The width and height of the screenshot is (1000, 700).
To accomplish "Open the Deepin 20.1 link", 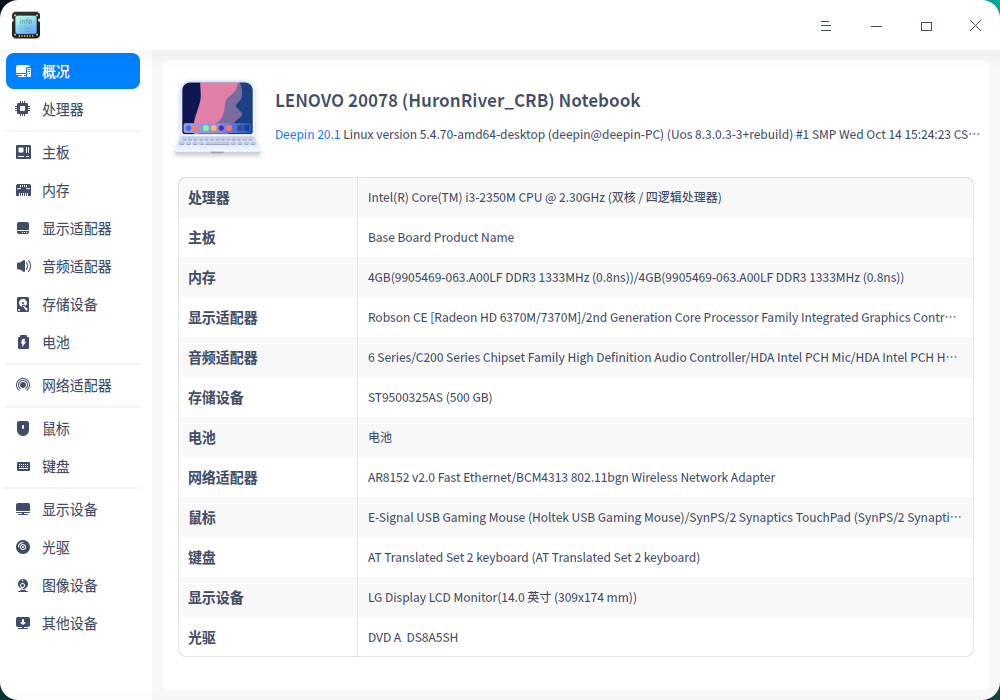I will [307, 135].
